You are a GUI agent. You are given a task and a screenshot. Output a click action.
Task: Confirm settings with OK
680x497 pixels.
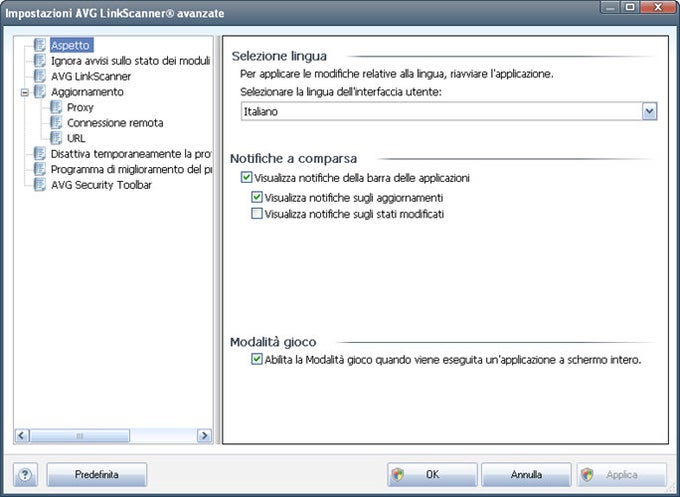click(x=432, y=475)
